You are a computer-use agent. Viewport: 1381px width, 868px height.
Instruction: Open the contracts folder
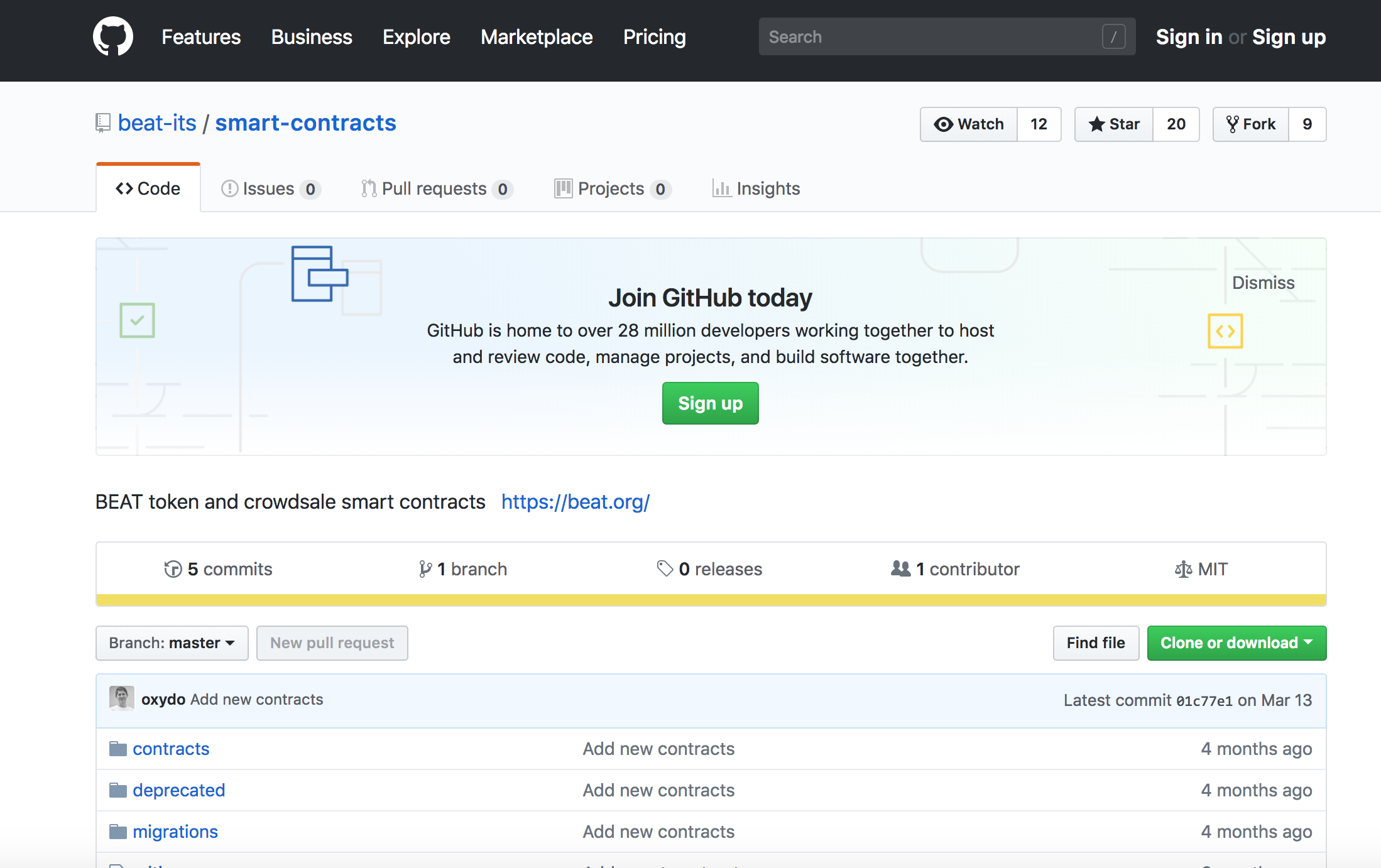coord(171,749)
